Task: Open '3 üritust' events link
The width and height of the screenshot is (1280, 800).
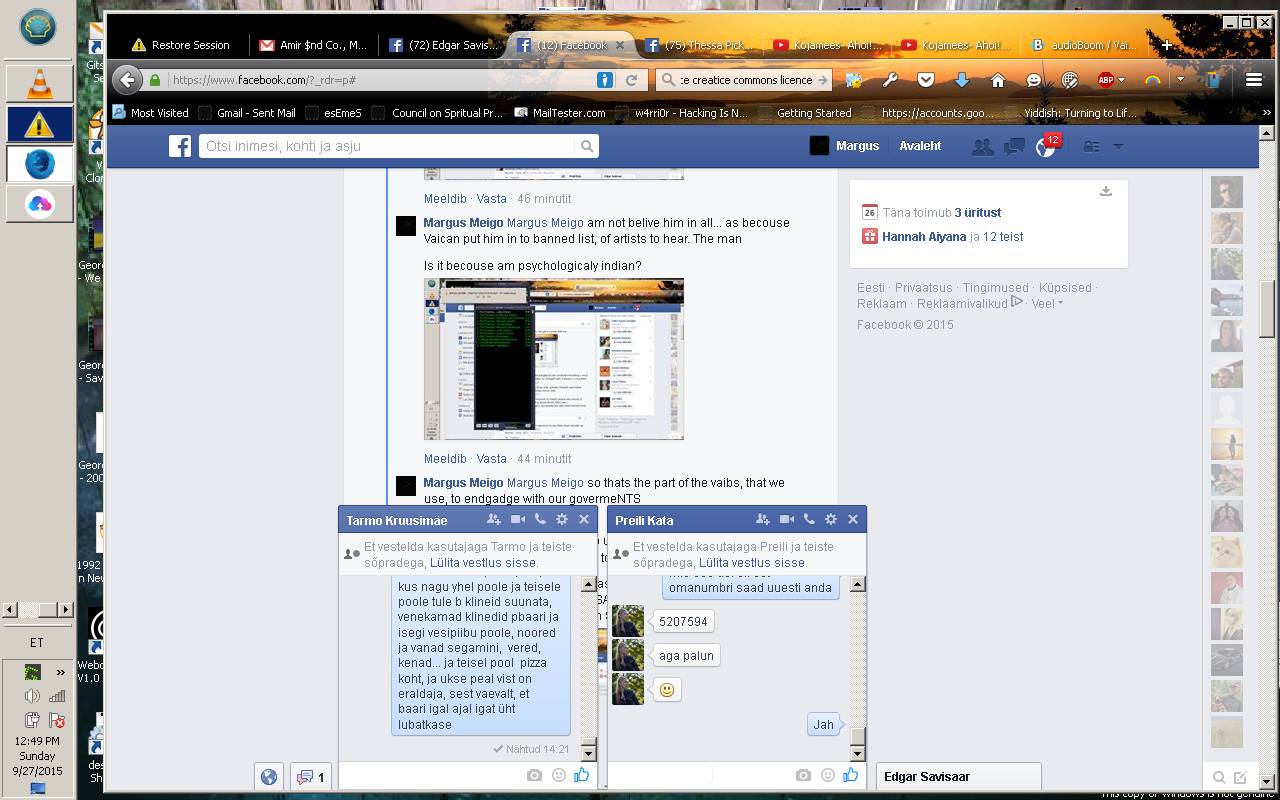Action: [978, 213]
